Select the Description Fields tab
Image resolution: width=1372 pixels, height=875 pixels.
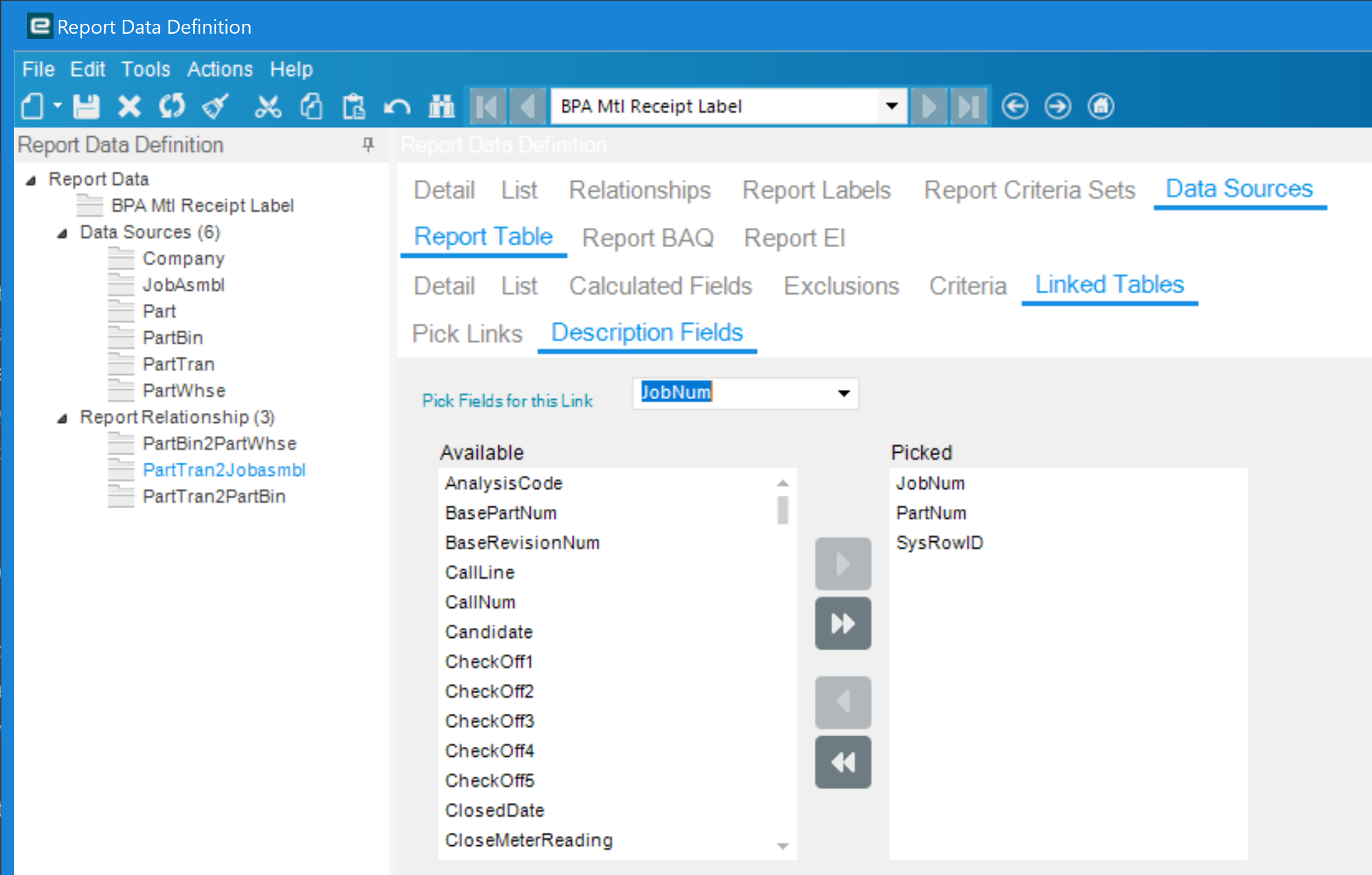coord(647,332)
